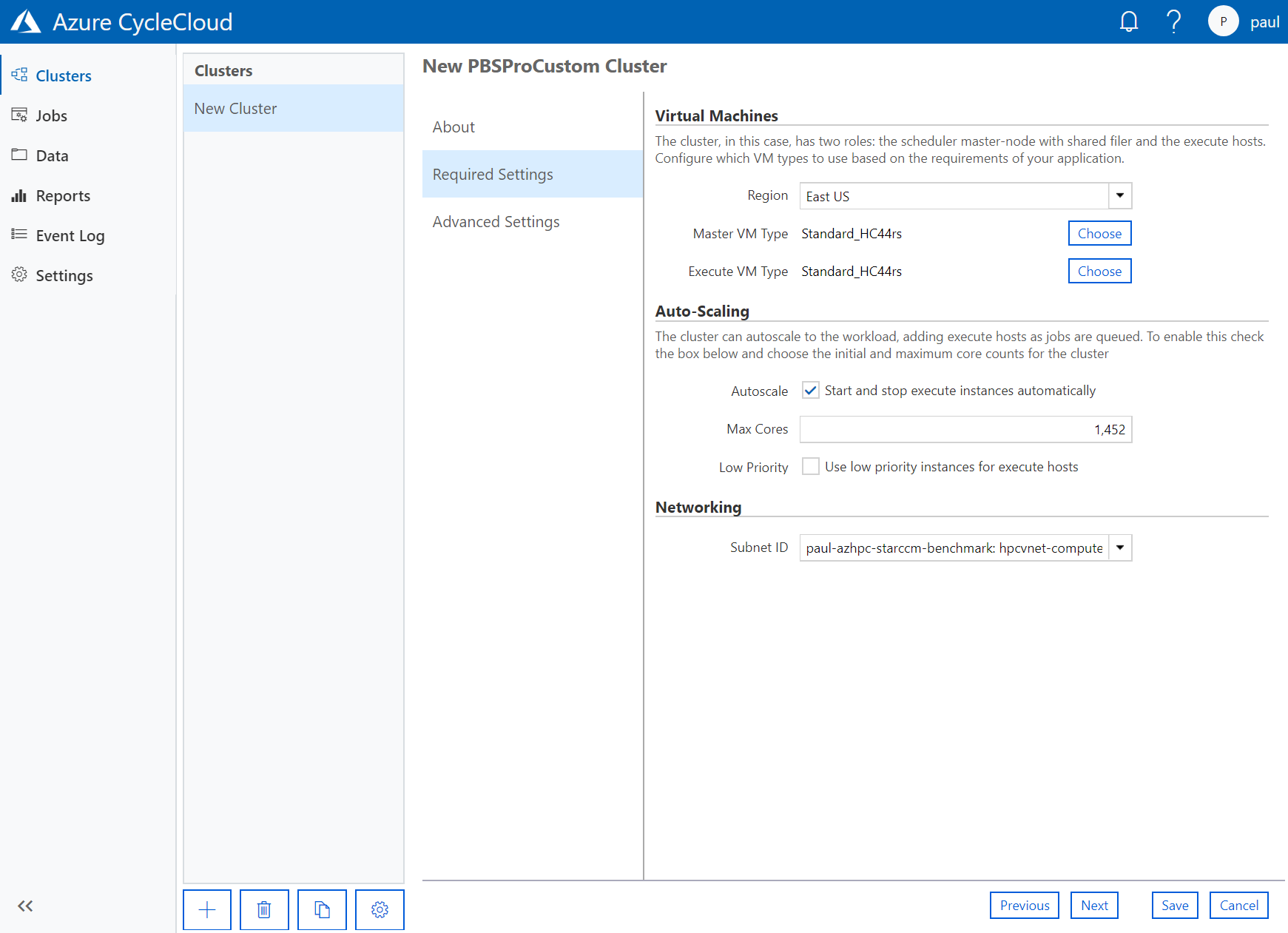
Task: Go to the About tab
Action: click(533, 127)
